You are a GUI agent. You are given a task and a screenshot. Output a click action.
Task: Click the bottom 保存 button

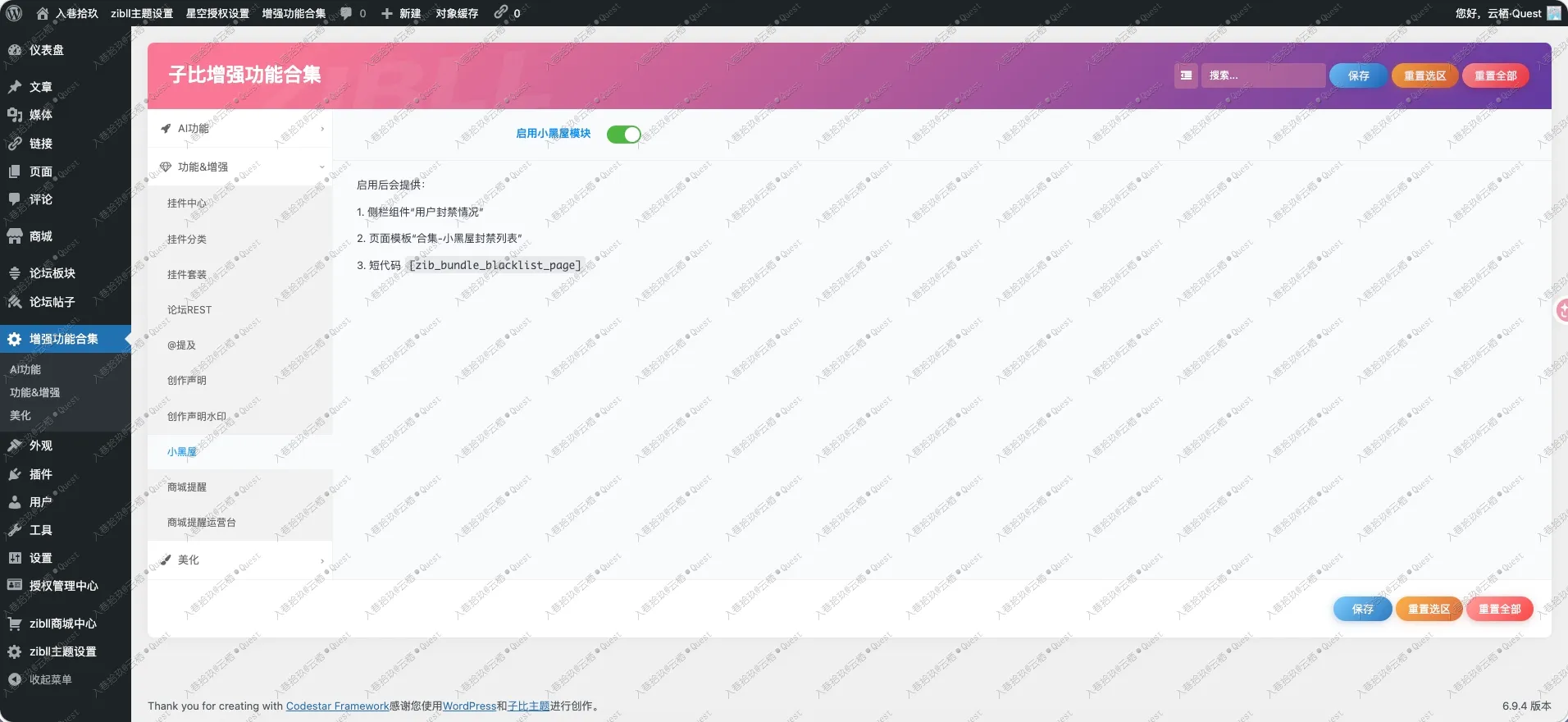coord(1363,609)
